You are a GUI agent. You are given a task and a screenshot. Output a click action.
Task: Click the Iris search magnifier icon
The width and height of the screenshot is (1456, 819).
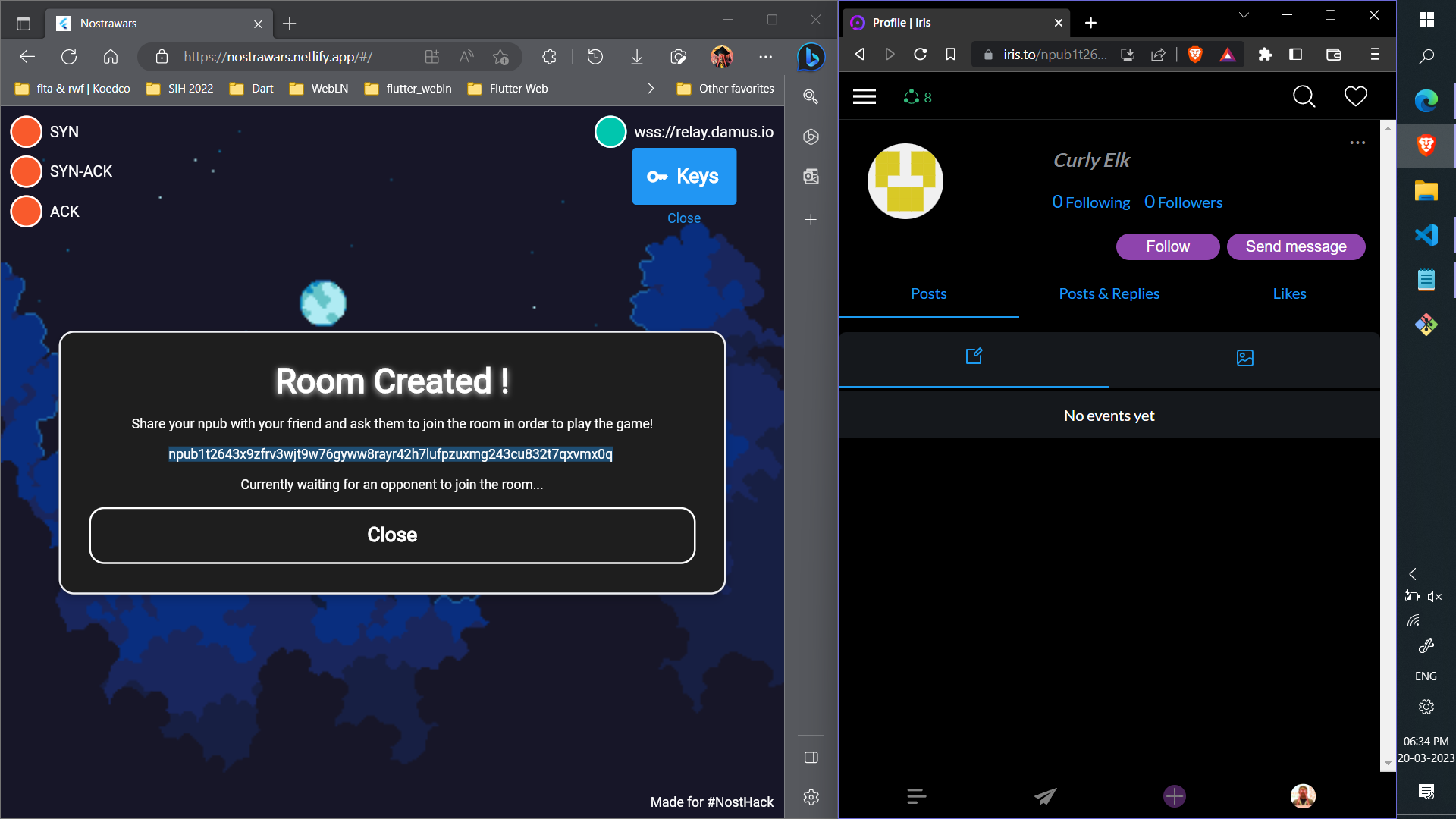tap(1304, 96)
